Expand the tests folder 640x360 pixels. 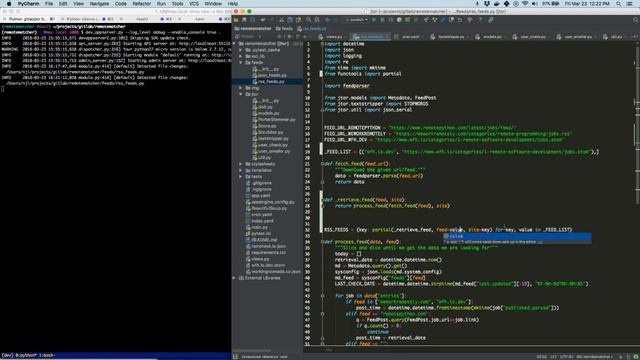(240, 176)
